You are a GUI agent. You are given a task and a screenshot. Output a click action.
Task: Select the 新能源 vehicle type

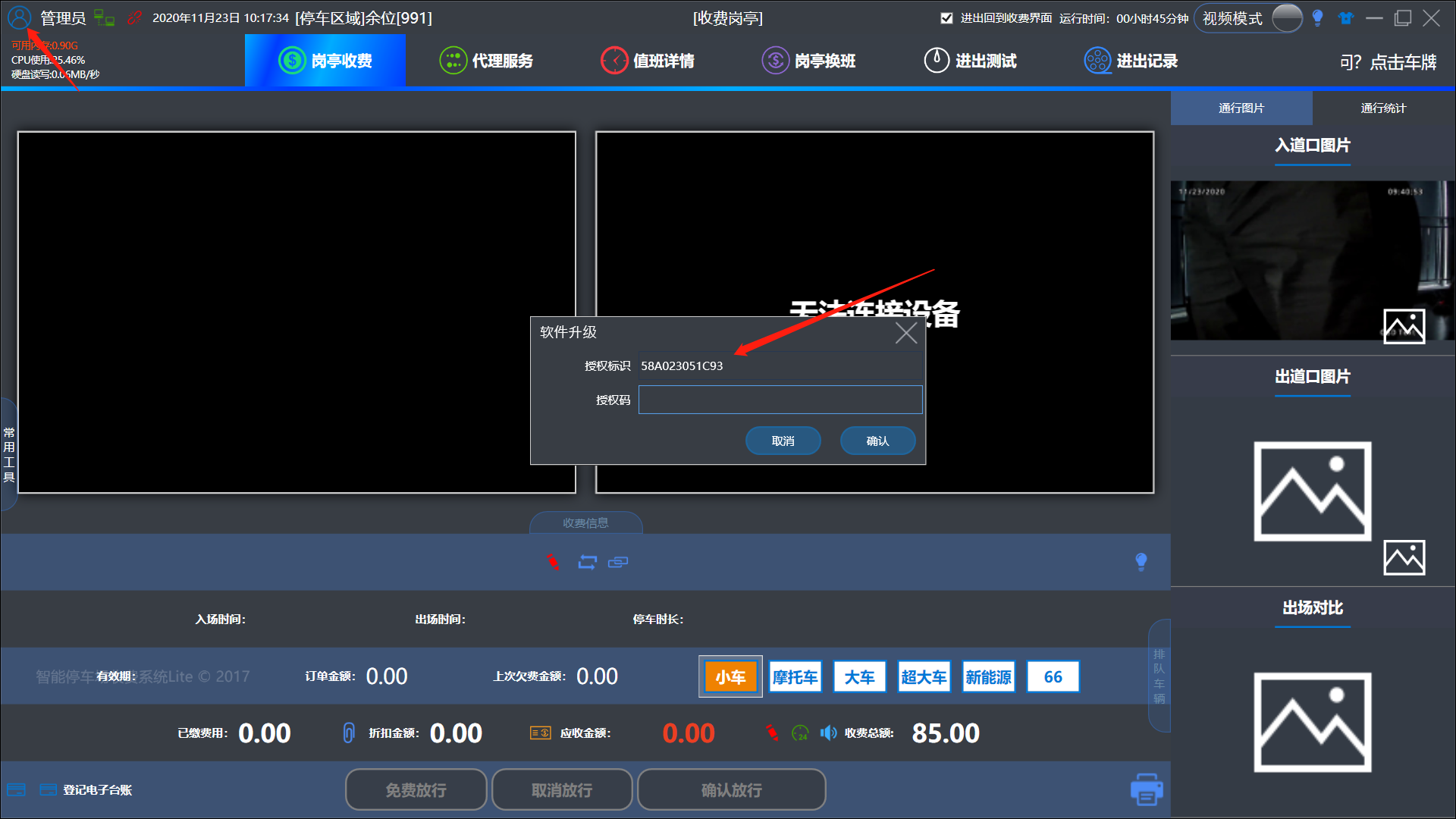coord(988,676)
